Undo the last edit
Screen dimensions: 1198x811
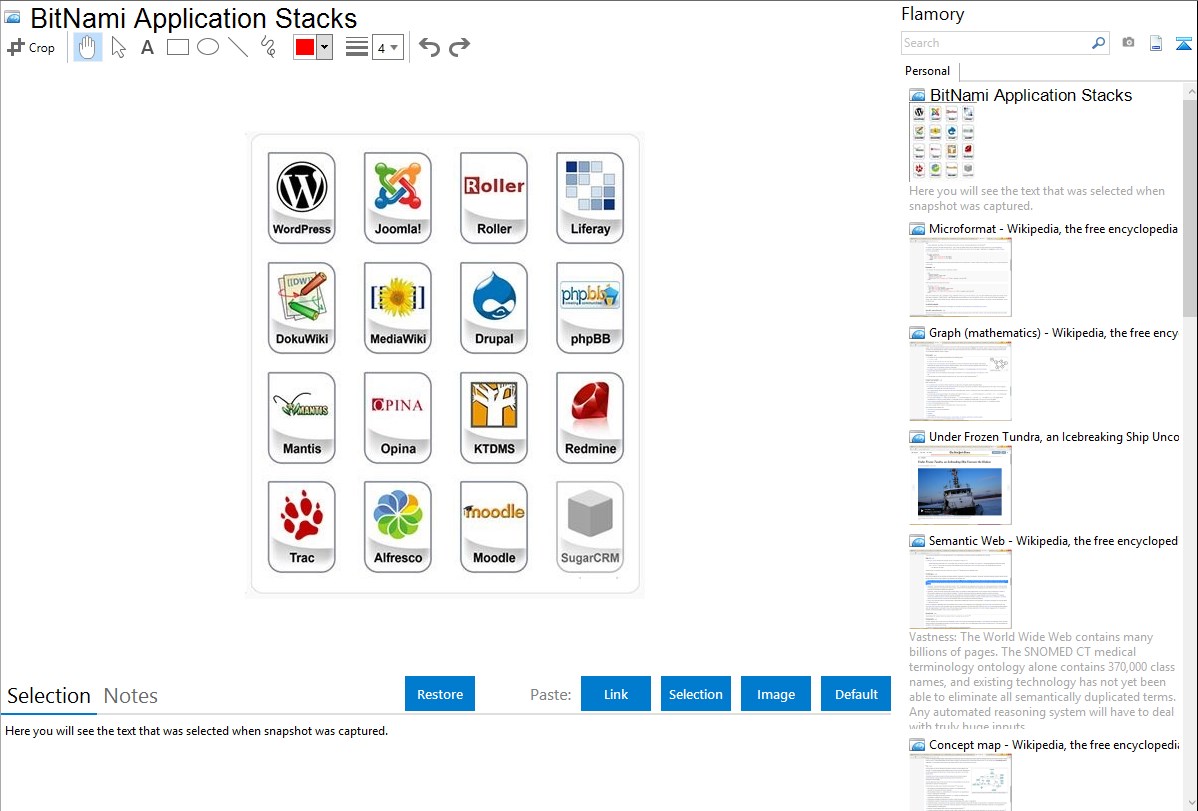429,47
